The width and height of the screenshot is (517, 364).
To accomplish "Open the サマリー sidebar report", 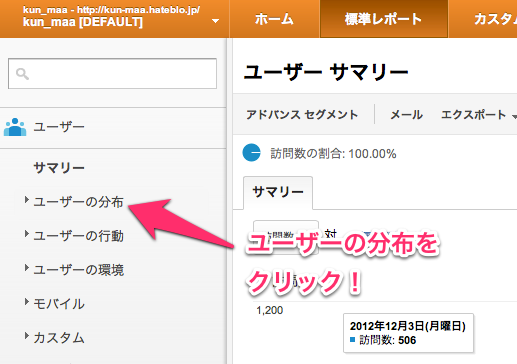I will tap(59, 168).
